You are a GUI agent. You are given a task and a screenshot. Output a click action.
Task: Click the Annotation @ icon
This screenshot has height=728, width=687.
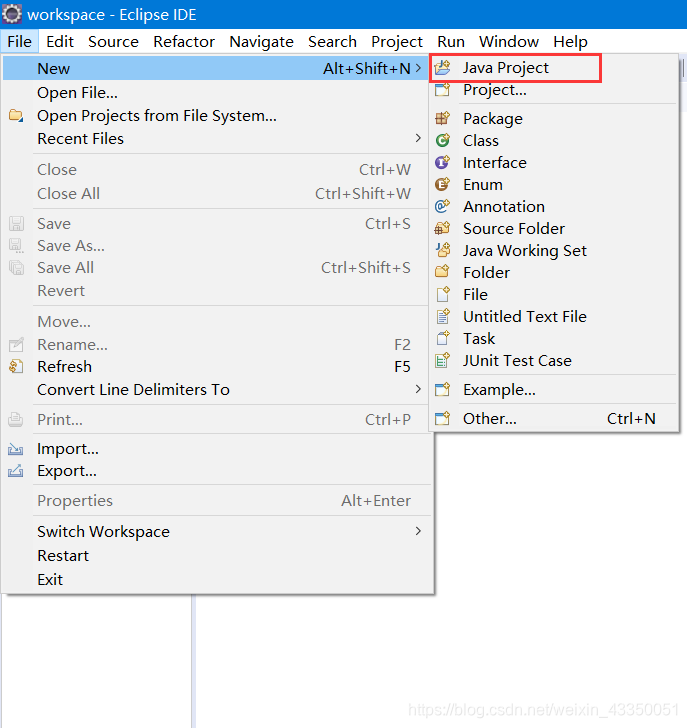(442, 206)
